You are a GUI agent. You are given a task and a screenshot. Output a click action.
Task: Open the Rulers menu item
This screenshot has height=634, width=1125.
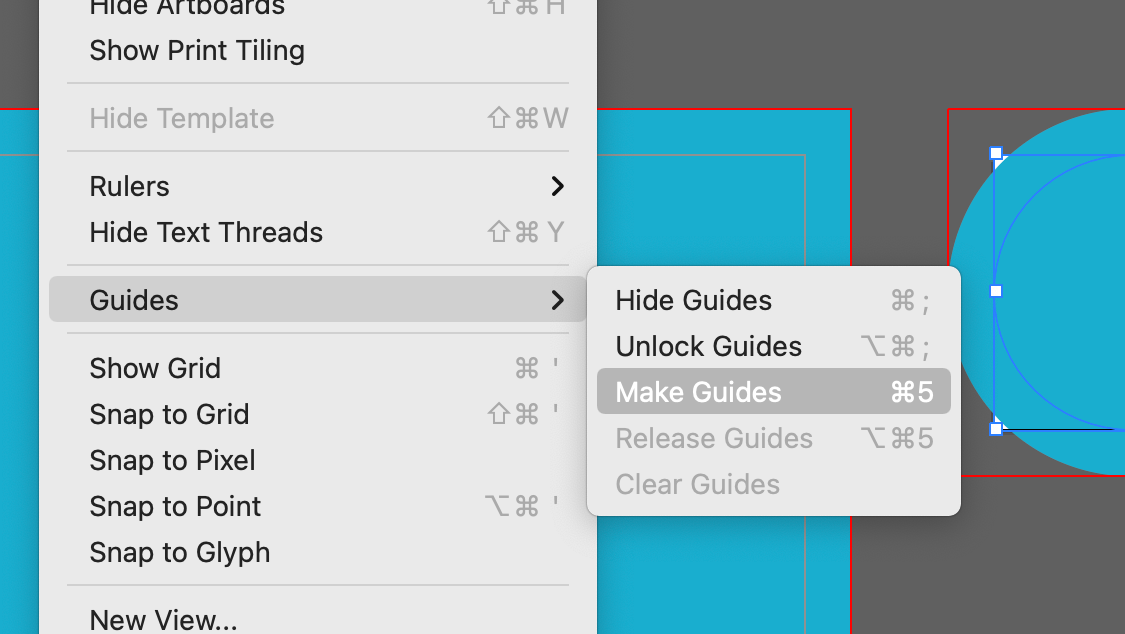(317, 186)
